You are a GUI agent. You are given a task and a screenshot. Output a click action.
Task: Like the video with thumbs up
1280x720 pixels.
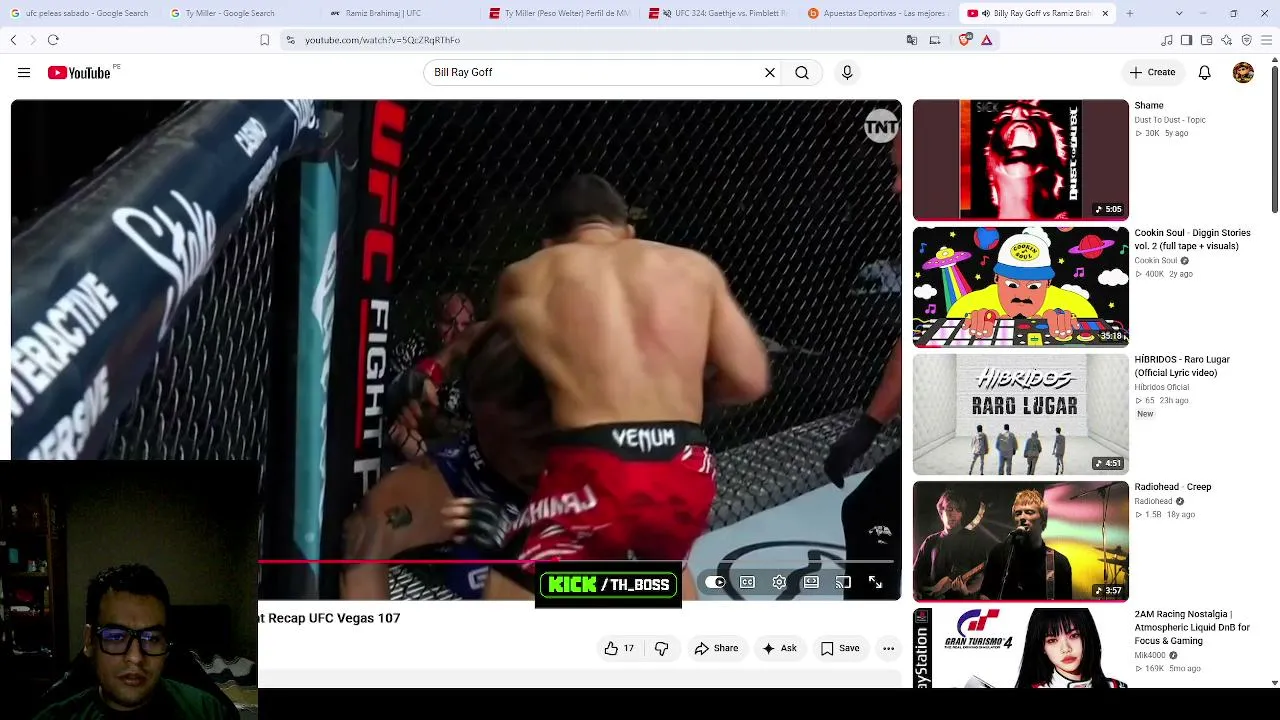pos(619,648)
